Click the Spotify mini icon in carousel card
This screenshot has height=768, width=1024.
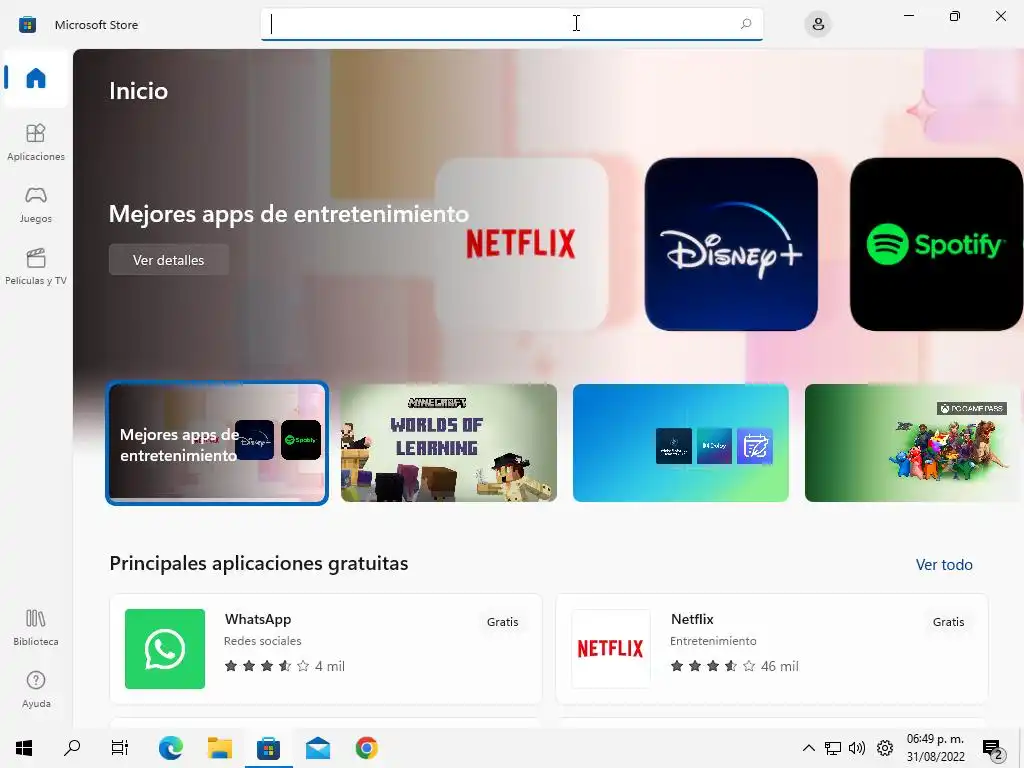pos(300,440)
